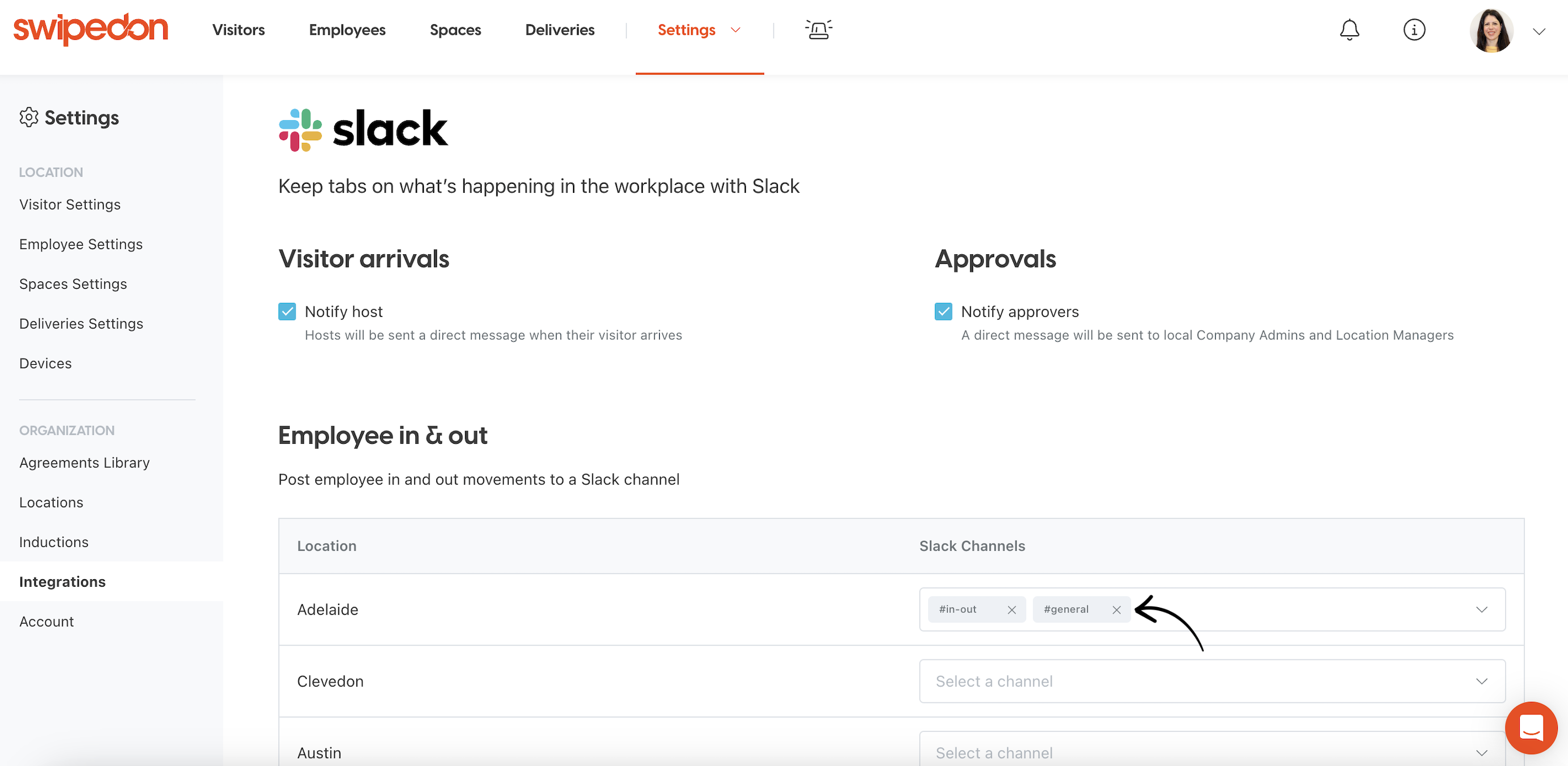Remove the #general channel tag
Screen dimensions: 1568x766
tap(1116, 609)
